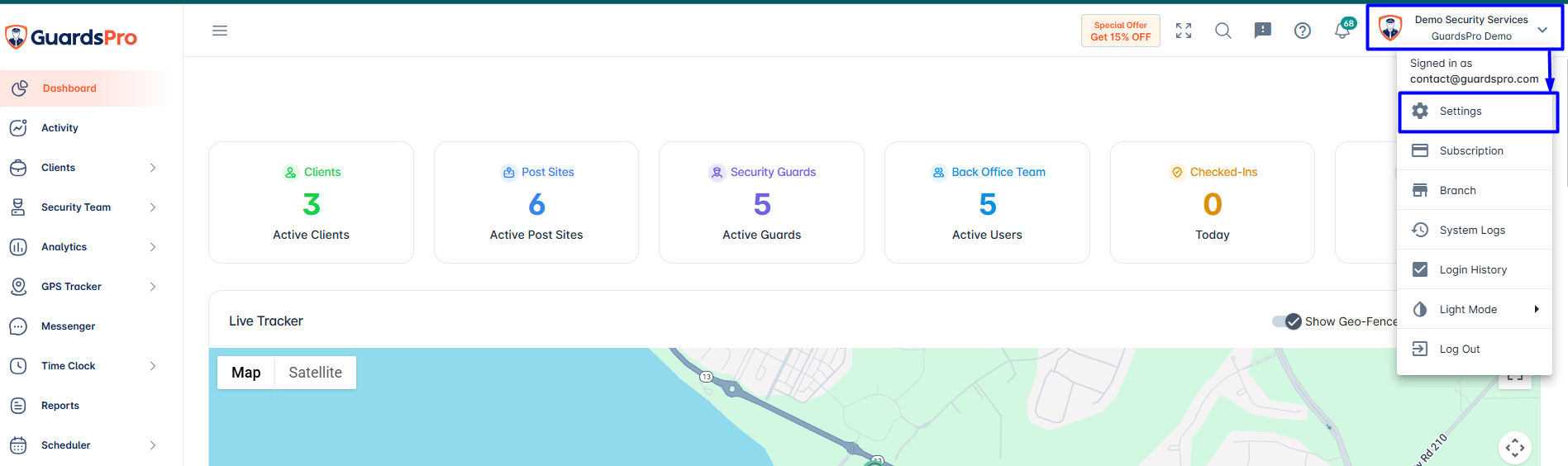Click the Security Team guard icon

18,207
